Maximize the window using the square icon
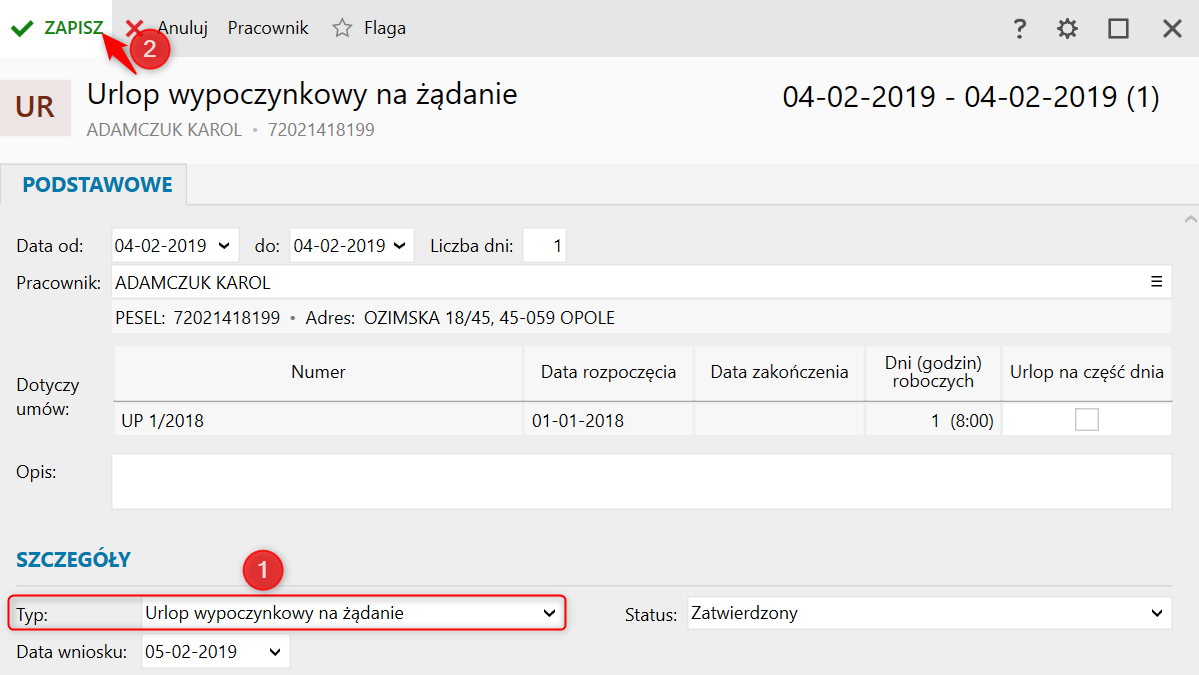Viewport: 1199px width, 675px height. (x=1118, y=28)
